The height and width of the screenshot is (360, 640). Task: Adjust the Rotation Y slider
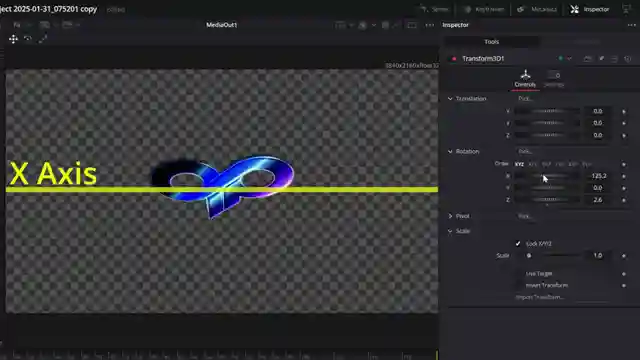[547, 188]
